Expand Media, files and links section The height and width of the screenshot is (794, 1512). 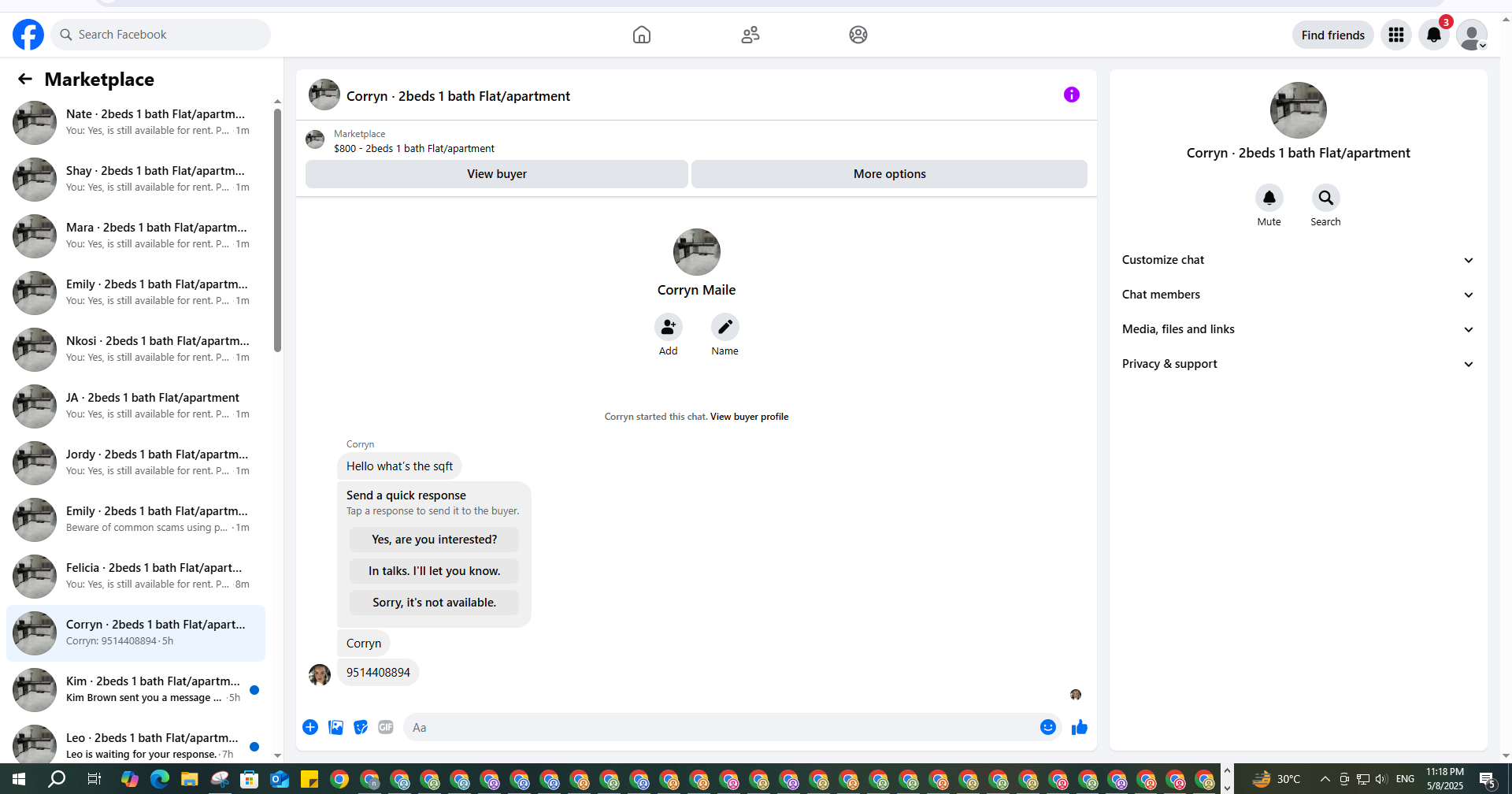[1299, 329]
